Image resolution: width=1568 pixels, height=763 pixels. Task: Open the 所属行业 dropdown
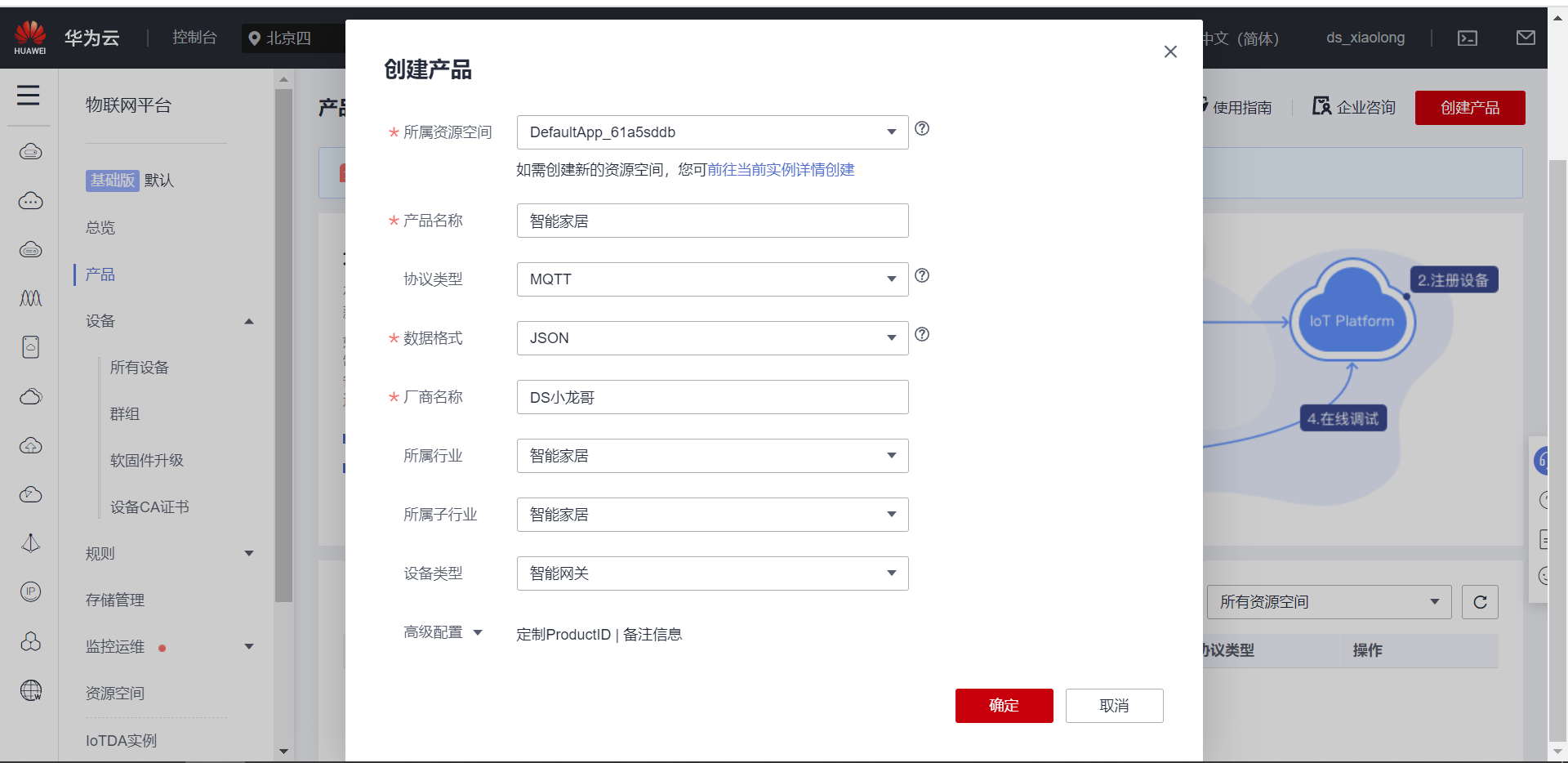pos(712,456)
